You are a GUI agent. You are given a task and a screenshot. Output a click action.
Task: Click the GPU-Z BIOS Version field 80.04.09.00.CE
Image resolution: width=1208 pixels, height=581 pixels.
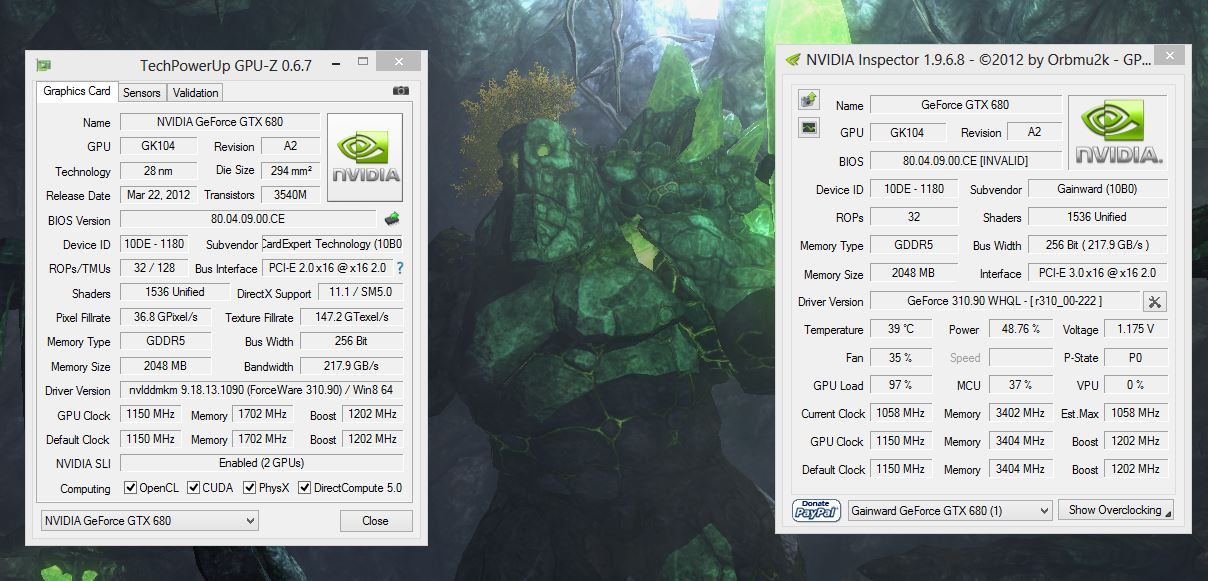pos(248,219)
